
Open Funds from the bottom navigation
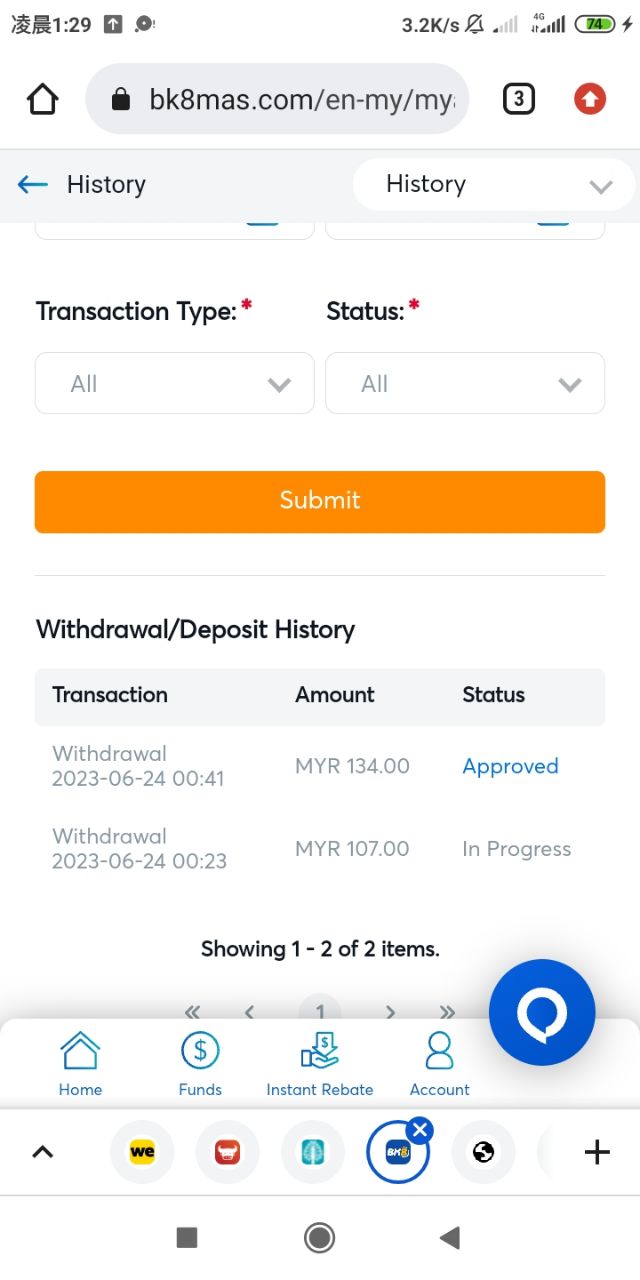200,1064
